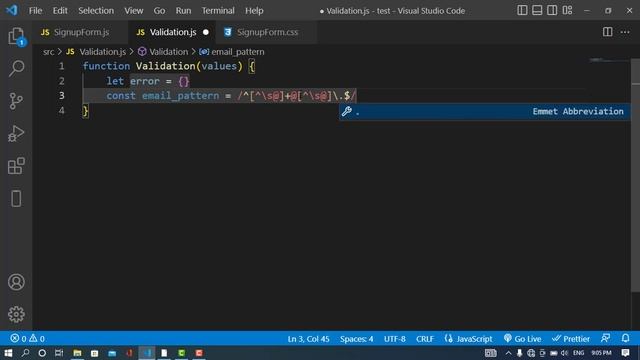The height and width of the screenshot is (360, 640).
Task: Click the src breadcrumb
Action: [48, 52]
